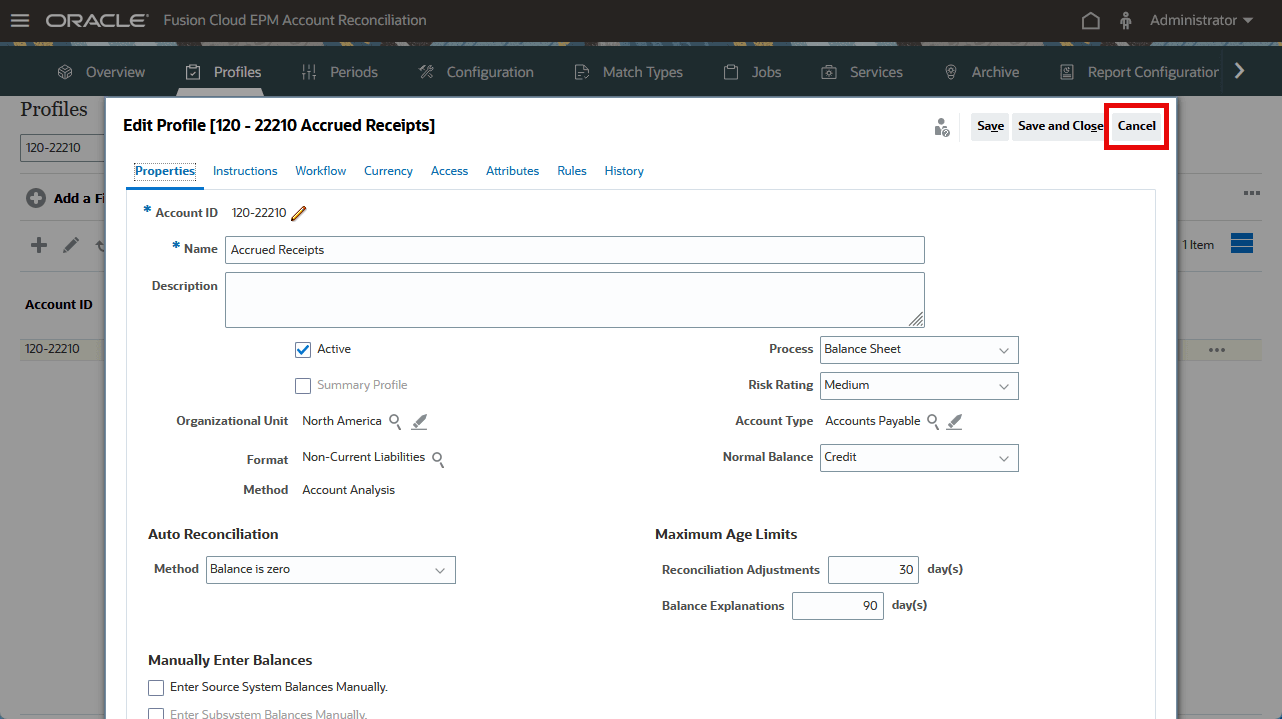The image size is (1282, 719).
Task: Click the Report Configuration icon
Action: pos(1067,72)
